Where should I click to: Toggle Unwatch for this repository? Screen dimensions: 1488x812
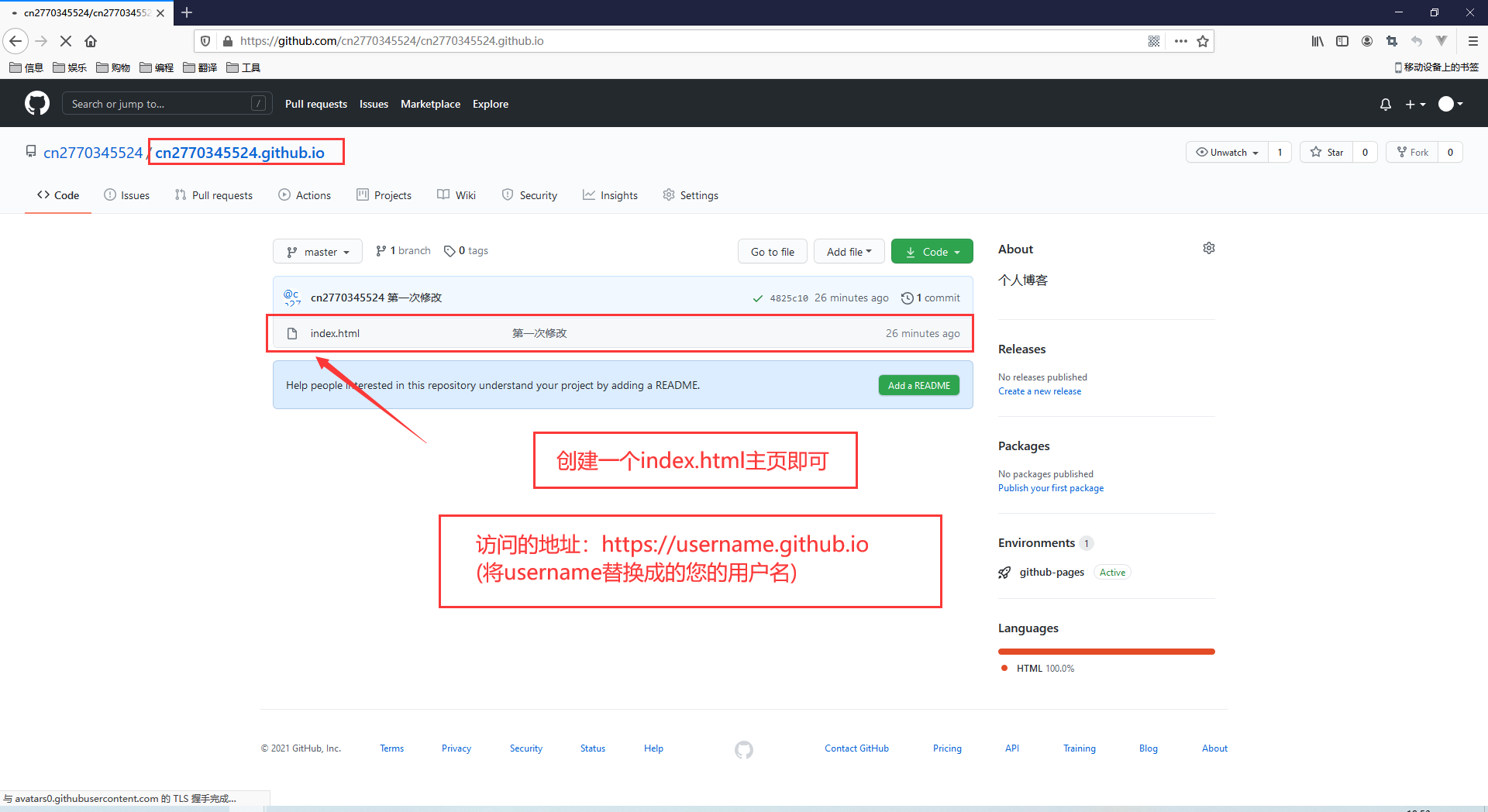[x=1226, y=152]
